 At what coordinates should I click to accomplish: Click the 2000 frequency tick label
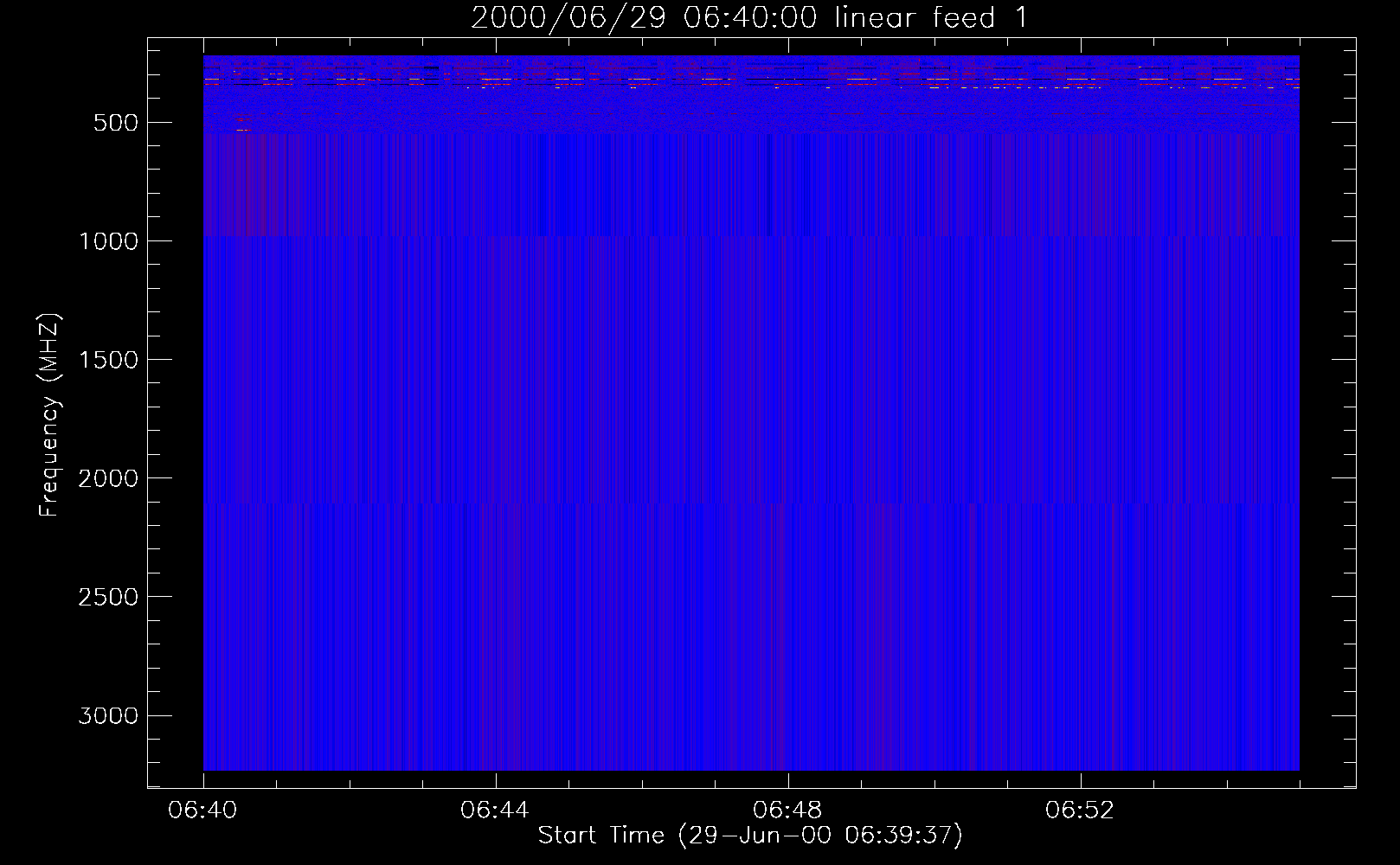[108, 478]
